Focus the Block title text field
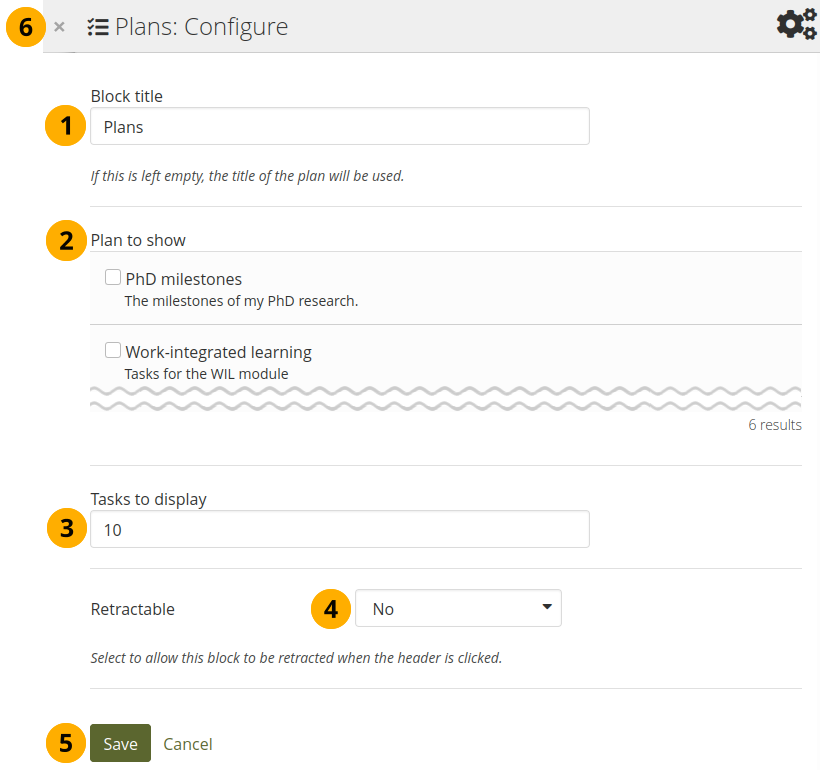Image resolution: width=820 pixels, height=770 pixels. point(339,127)
